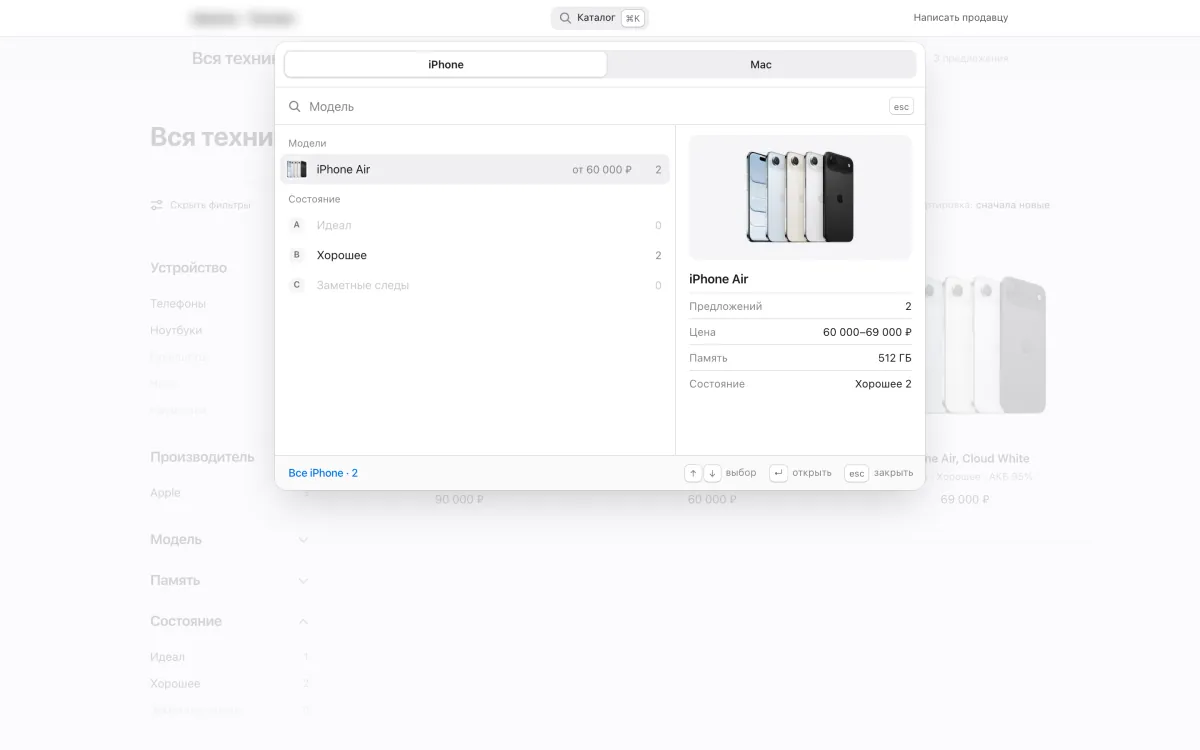The width and height of the screenshot is (1200, 750).
Task: Open sort option сначала новые
Action: (x=1012, y=205)
